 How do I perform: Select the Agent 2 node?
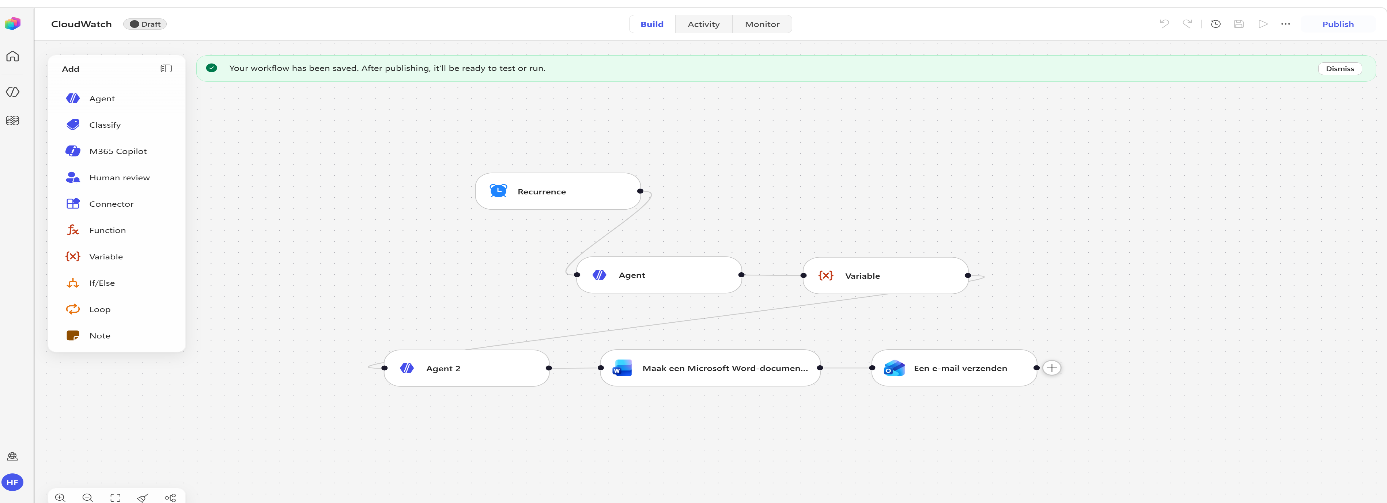(x=467, y=368)
